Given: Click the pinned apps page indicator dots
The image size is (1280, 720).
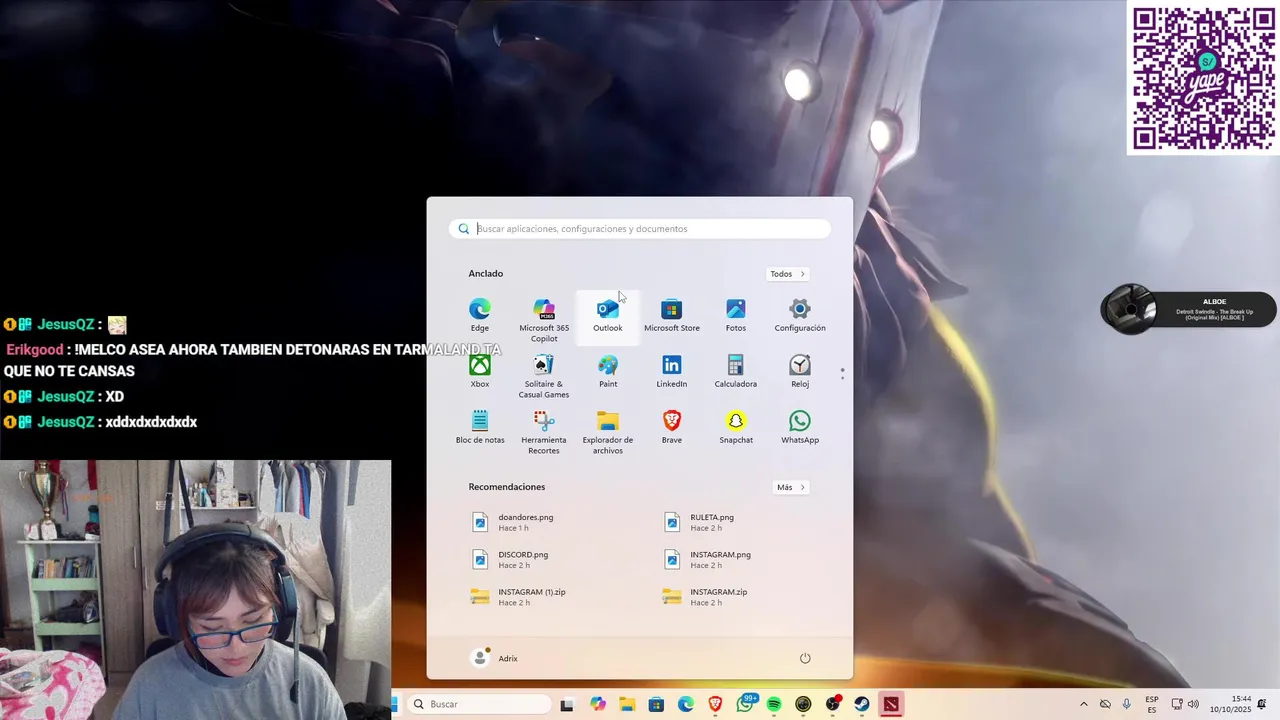Looking at the screenshot, I should point(842,374).
